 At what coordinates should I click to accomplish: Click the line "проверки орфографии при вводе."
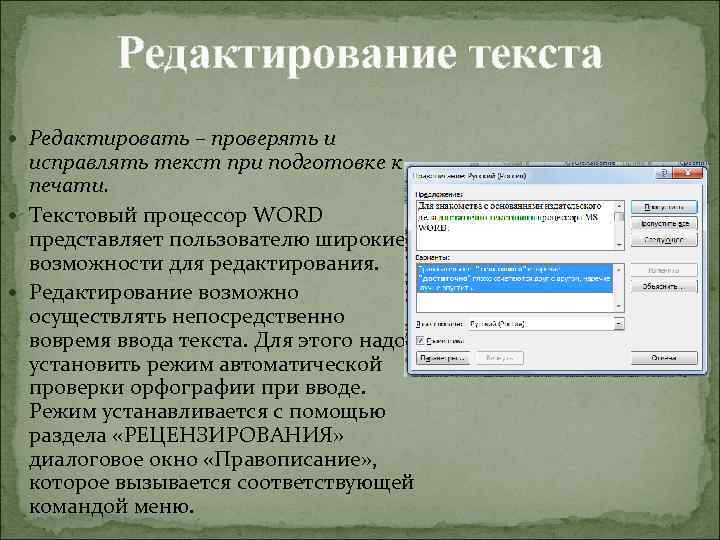(x=198, y=388)
